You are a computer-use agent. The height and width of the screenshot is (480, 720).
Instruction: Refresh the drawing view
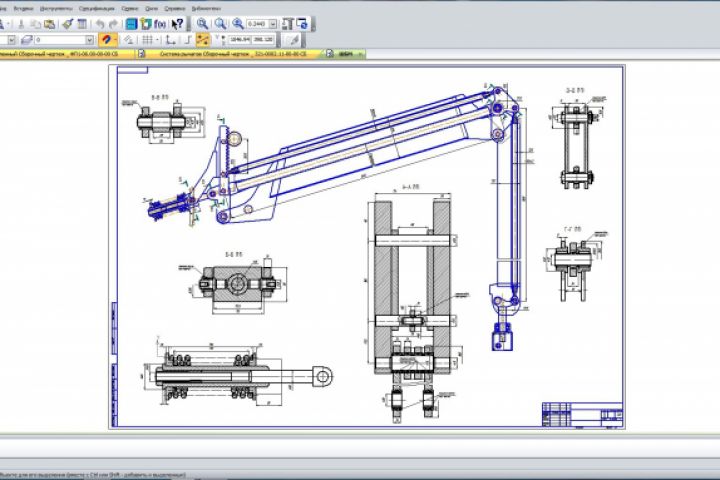coord(302,24)
